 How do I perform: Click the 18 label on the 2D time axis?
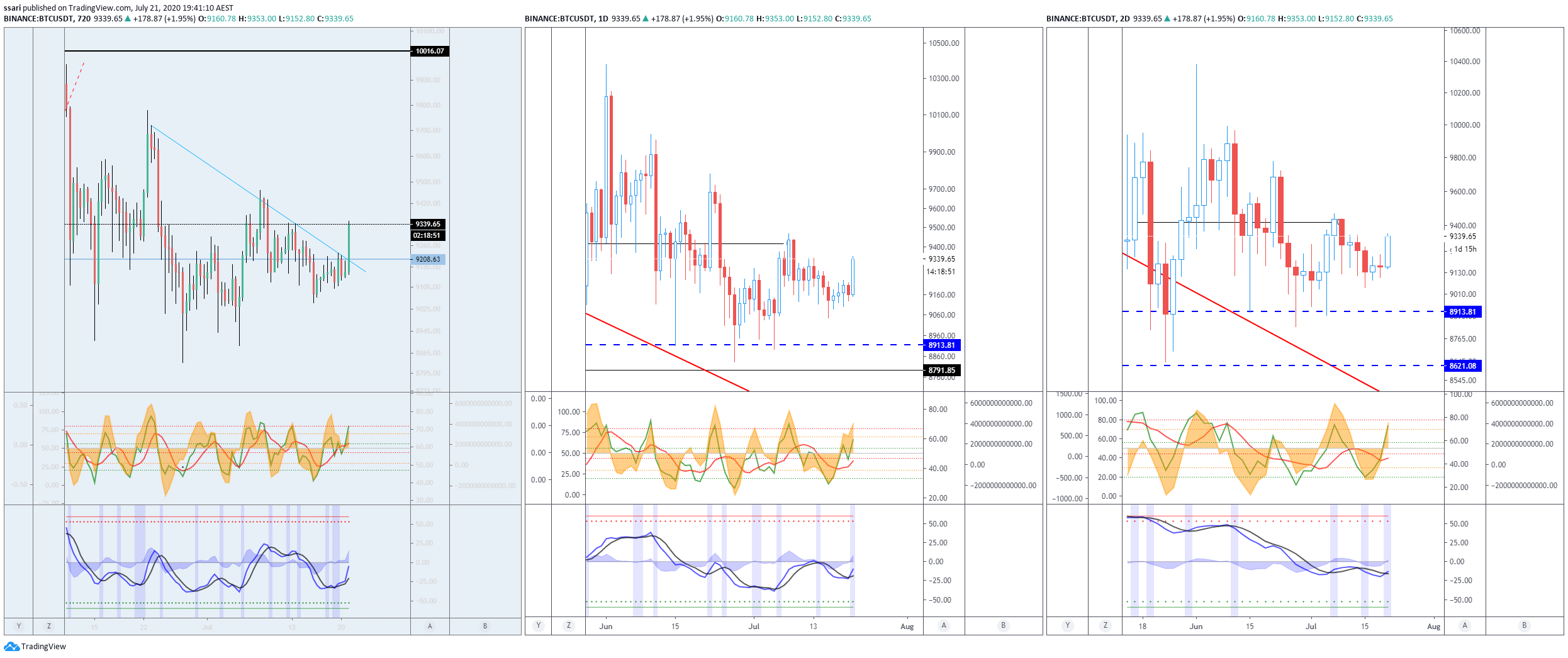click(1142, 627)
